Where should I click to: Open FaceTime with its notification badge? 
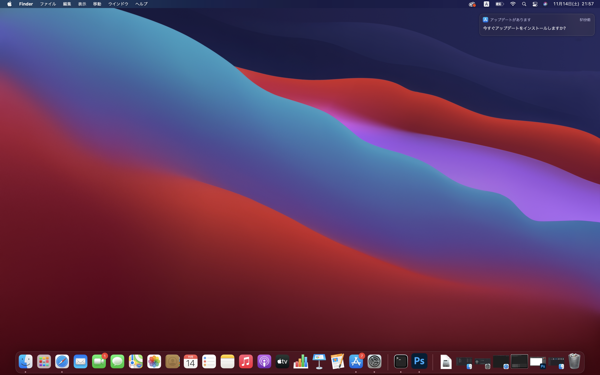(x=99, y=361)
